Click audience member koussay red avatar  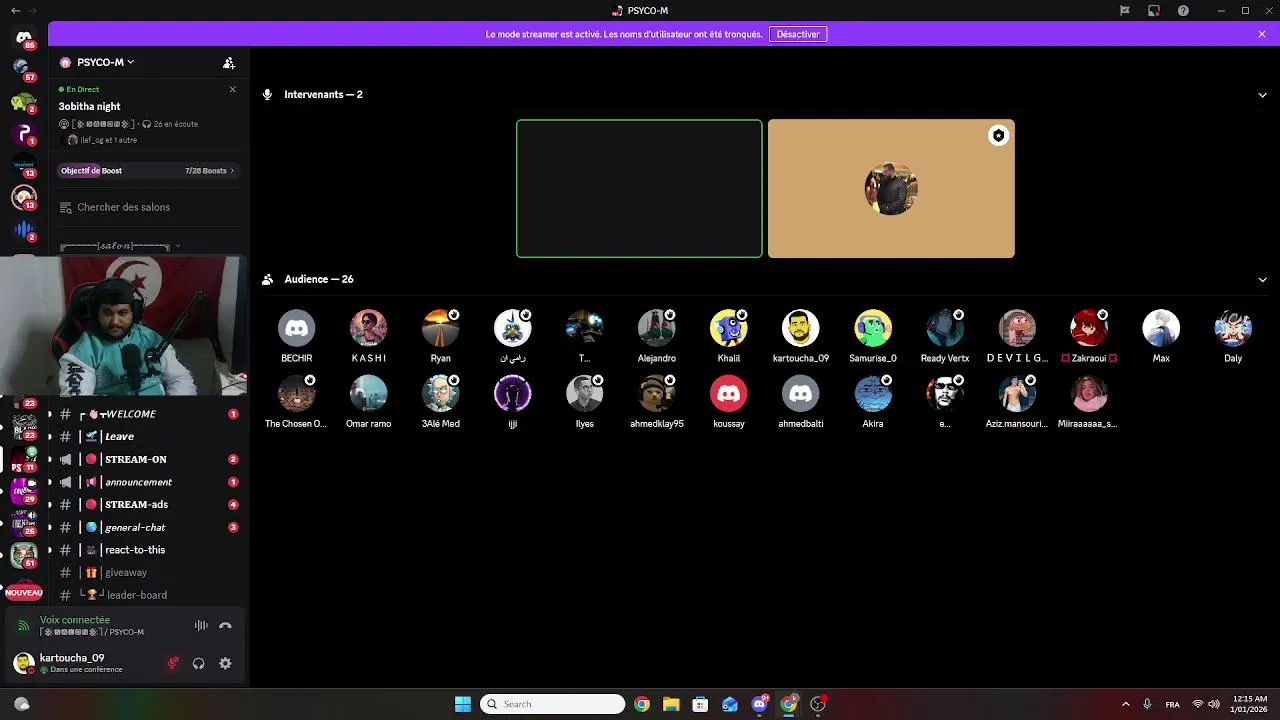point(729,394)
